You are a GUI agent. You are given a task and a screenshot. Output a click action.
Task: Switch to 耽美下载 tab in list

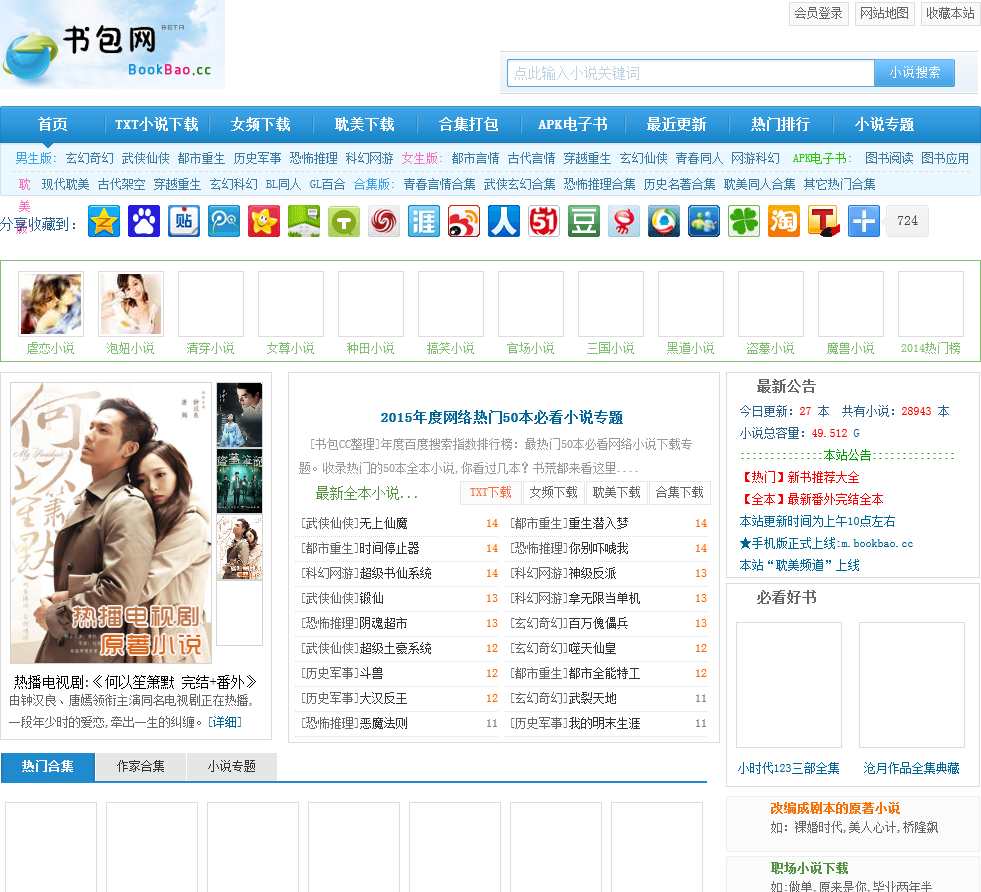(617, 492)
